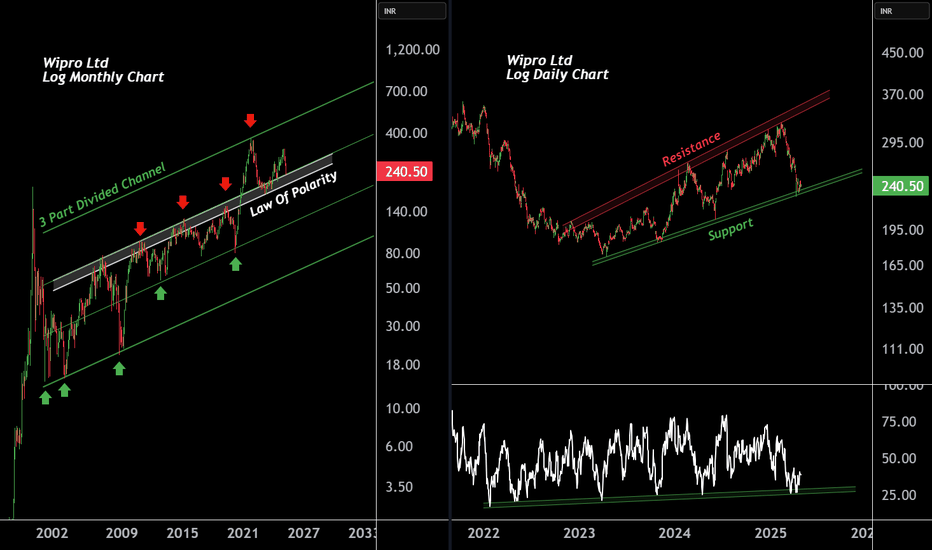
Task: Select the 'Law Of Polarity' annotation
Action: 293,193
